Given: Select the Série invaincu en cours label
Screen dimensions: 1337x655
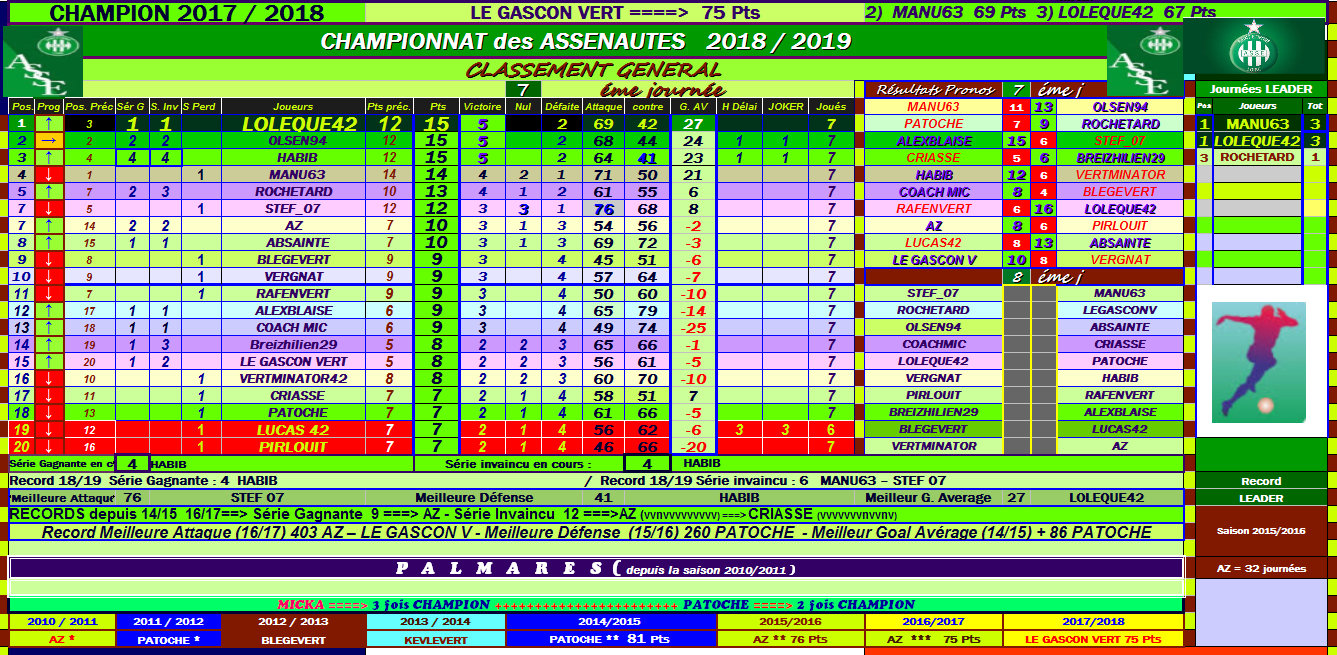Looking at the screenshot, I should pyautogui.click(x=519, y=464).
